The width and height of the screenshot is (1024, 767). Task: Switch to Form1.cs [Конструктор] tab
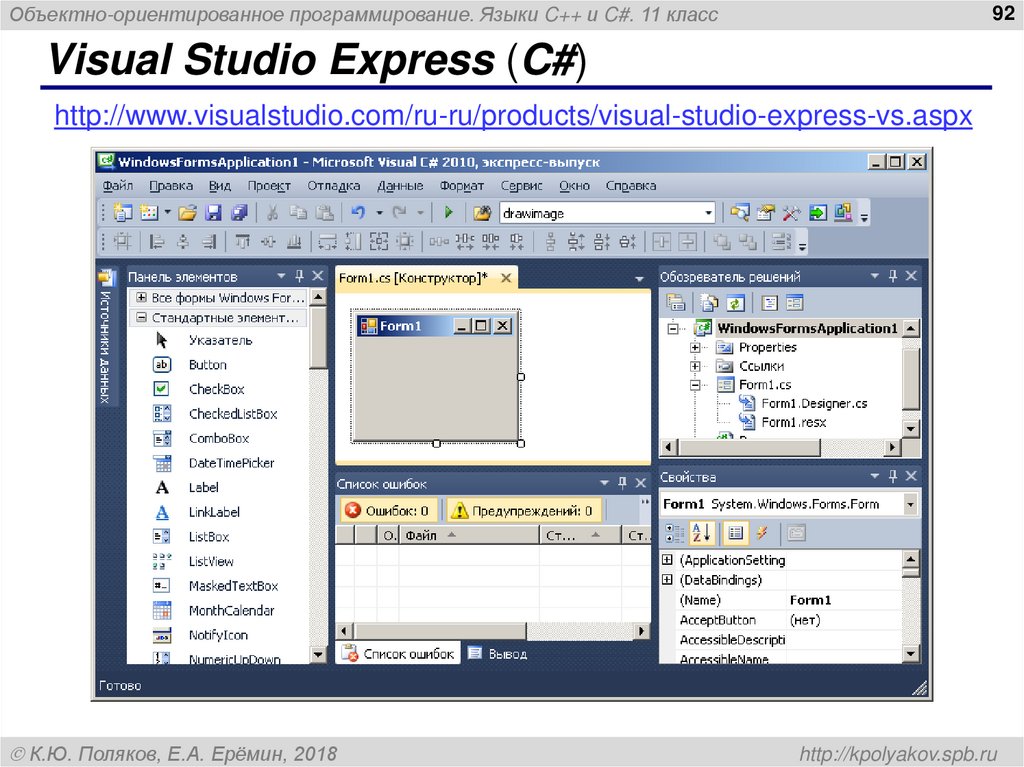click(413, 278)
